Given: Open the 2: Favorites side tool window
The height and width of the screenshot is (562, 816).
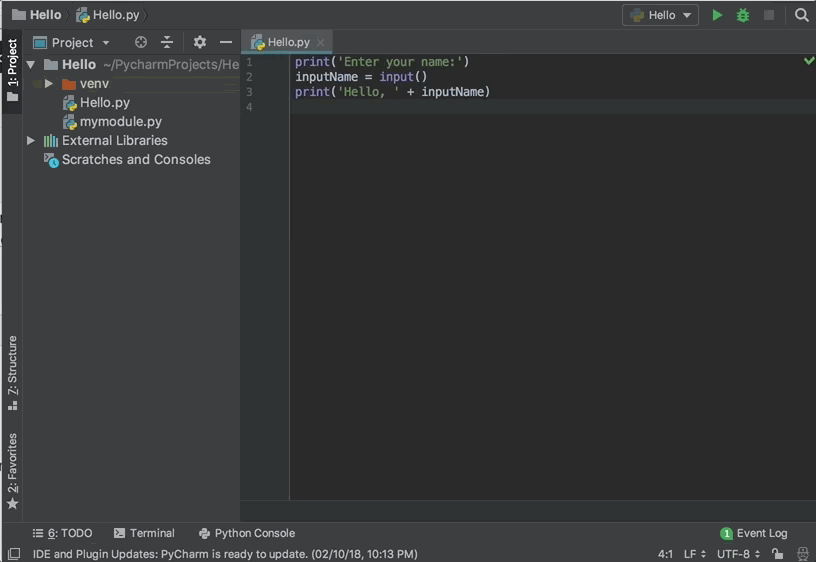Looking at the screenshot, I should [12, 470].
